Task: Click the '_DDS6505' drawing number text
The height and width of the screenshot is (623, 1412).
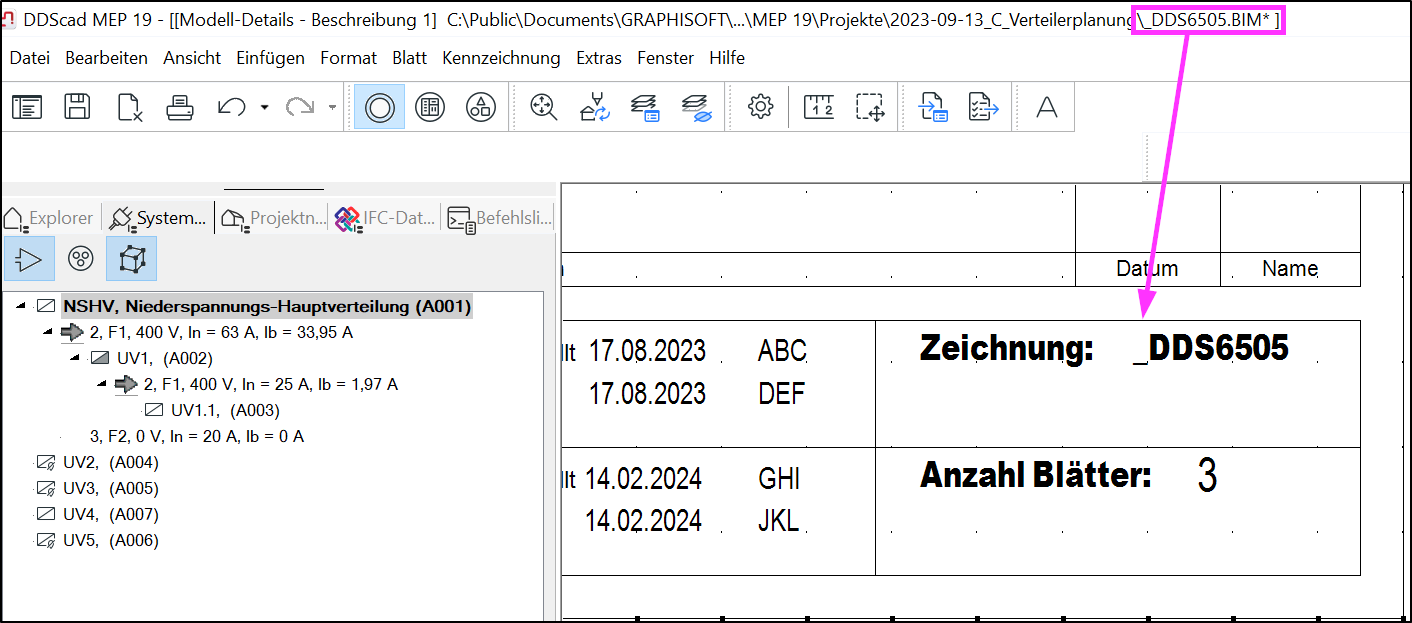Action: (x=1211, y=348)
